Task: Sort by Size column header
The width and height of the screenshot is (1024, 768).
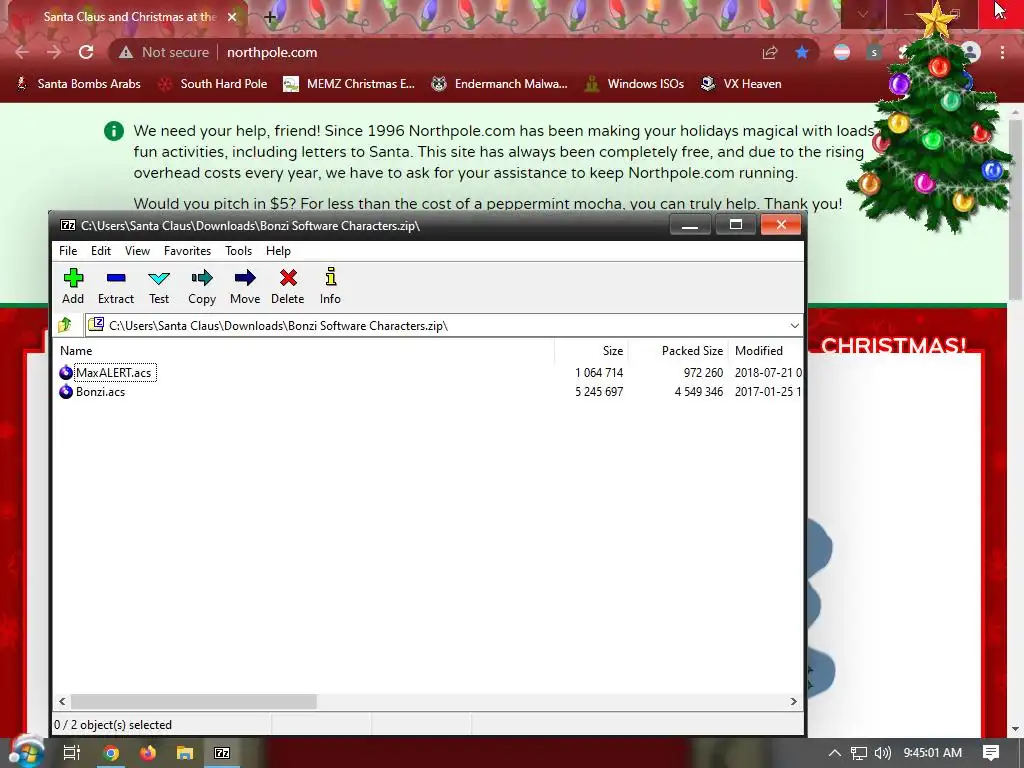Action: pyautogui.click(x=592, y=351)
